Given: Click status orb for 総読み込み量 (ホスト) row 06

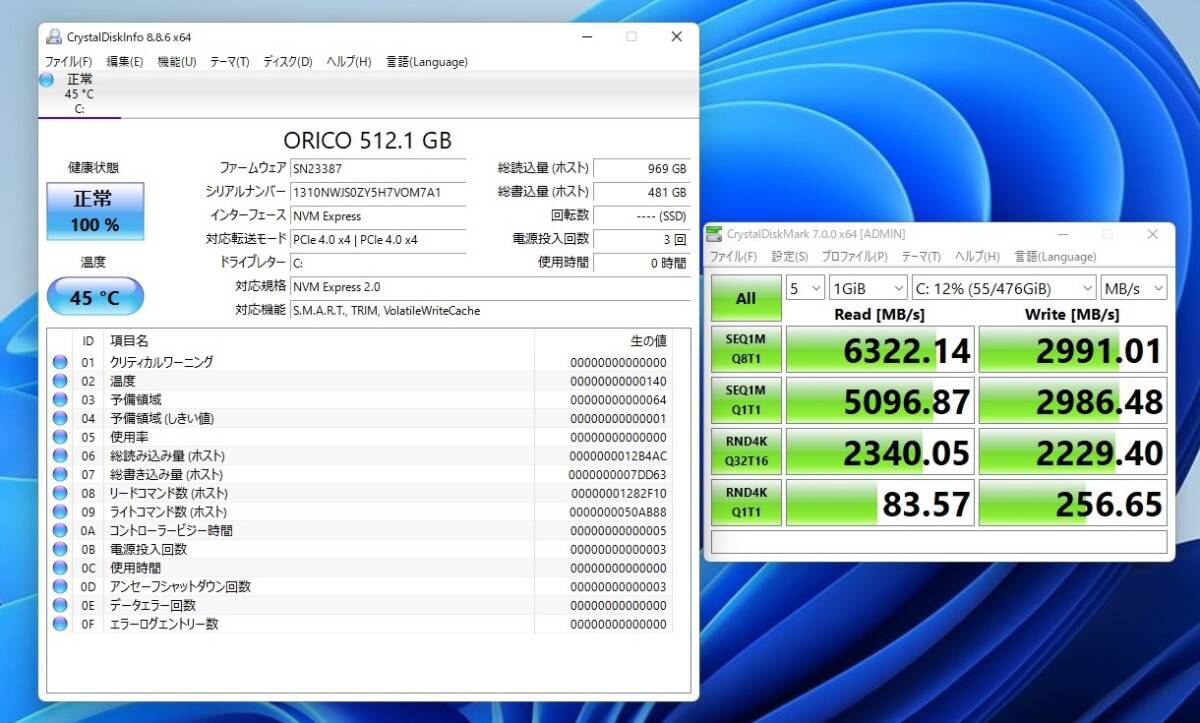Looking at the screenshot, I should [x=60, y=456].
